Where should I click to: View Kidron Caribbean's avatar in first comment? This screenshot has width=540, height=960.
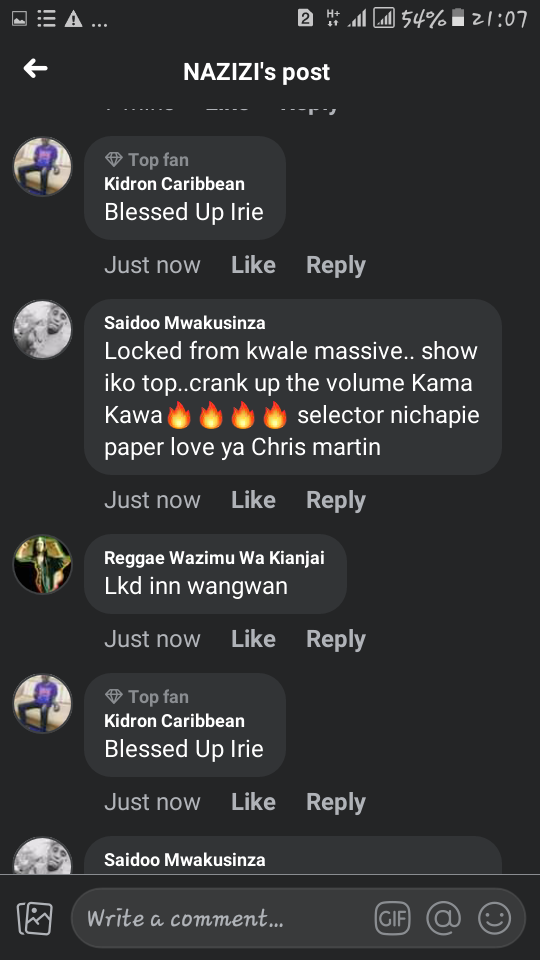click(x=43, y=167)
